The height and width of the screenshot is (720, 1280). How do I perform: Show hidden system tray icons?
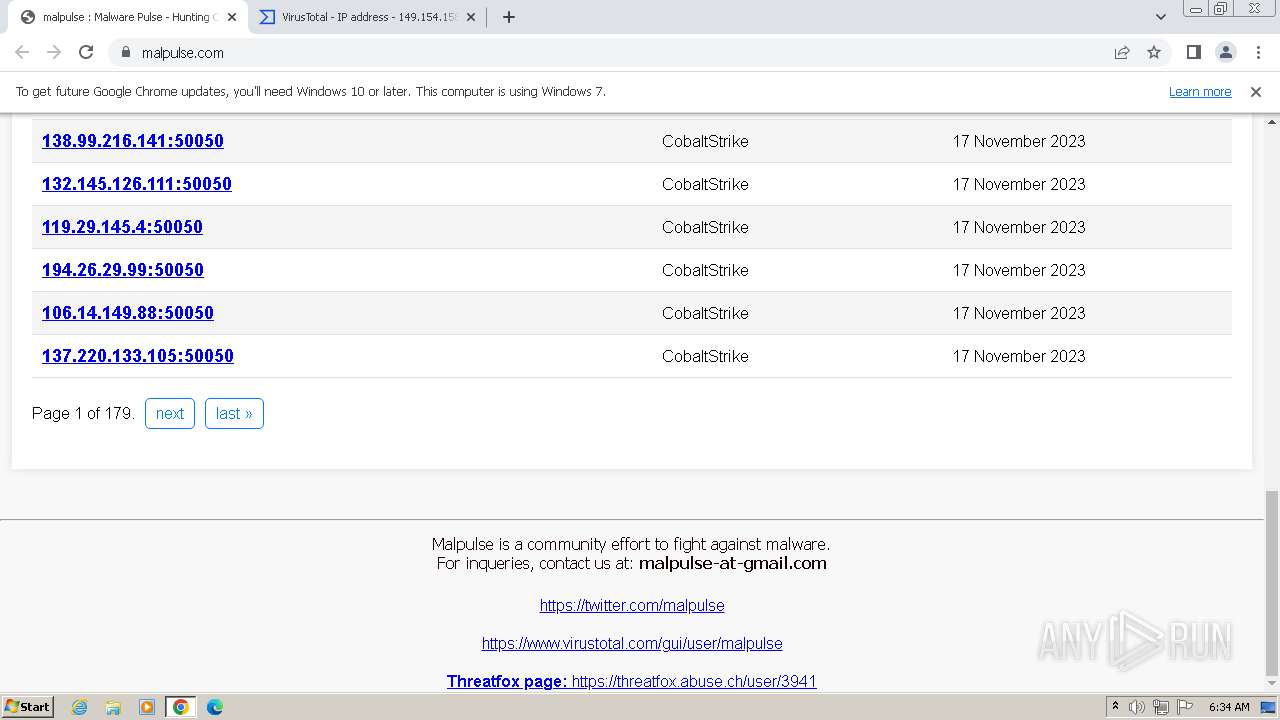coord(1115,707)
